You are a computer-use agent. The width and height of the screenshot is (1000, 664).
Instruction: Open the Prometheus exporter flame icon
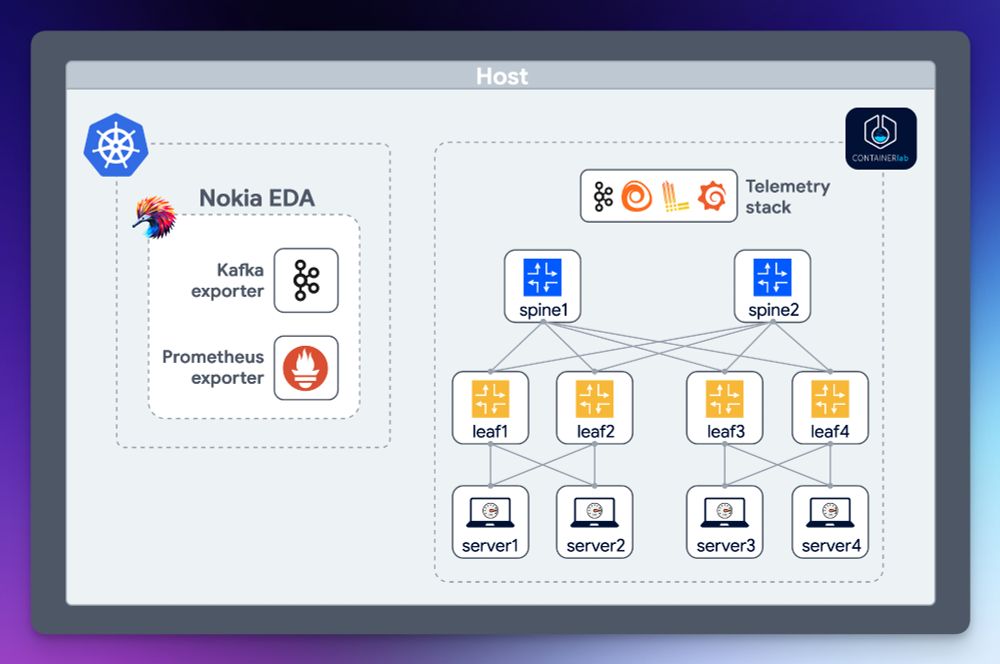[306, 368]
